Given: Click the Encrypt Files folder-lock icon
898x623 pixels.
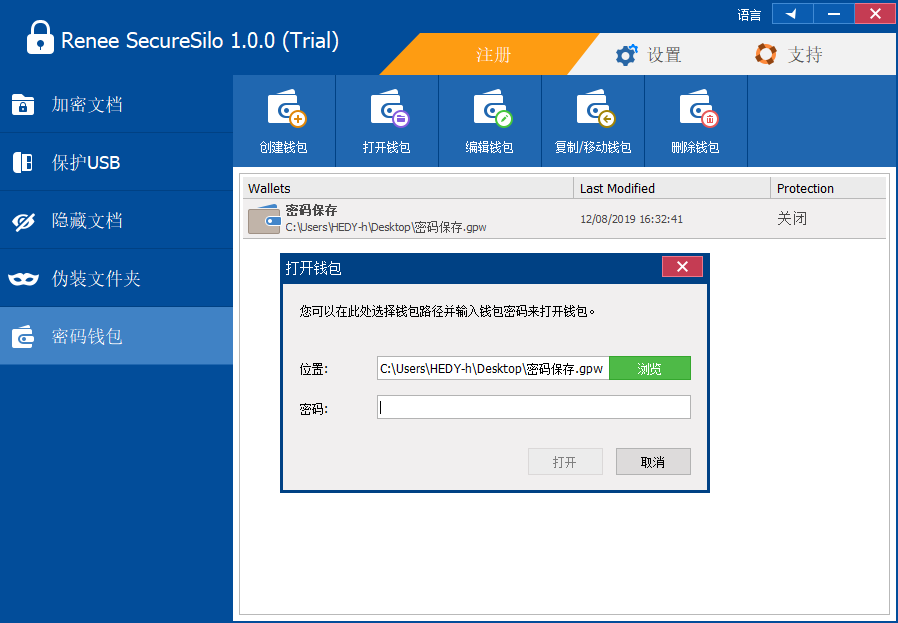Looking at the screenshot, I should 23,105.
